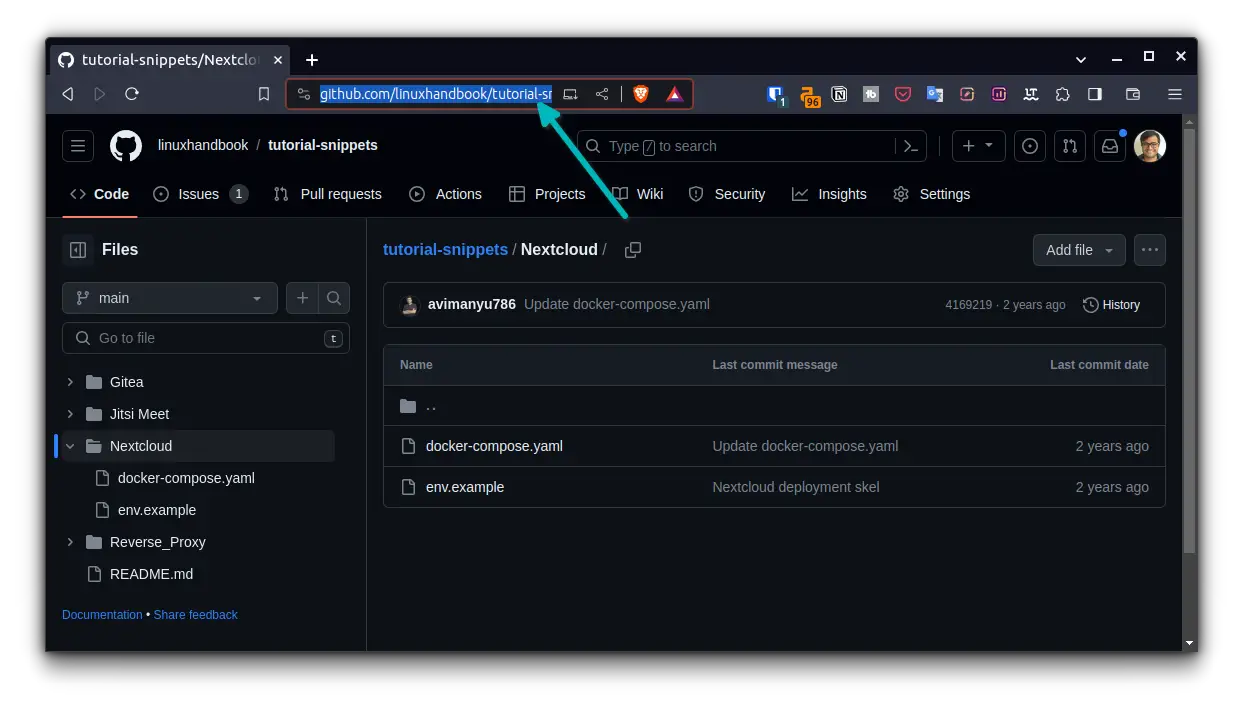Screen dimensions: 1243x715
Task: View commit History
Action: 1112,305
